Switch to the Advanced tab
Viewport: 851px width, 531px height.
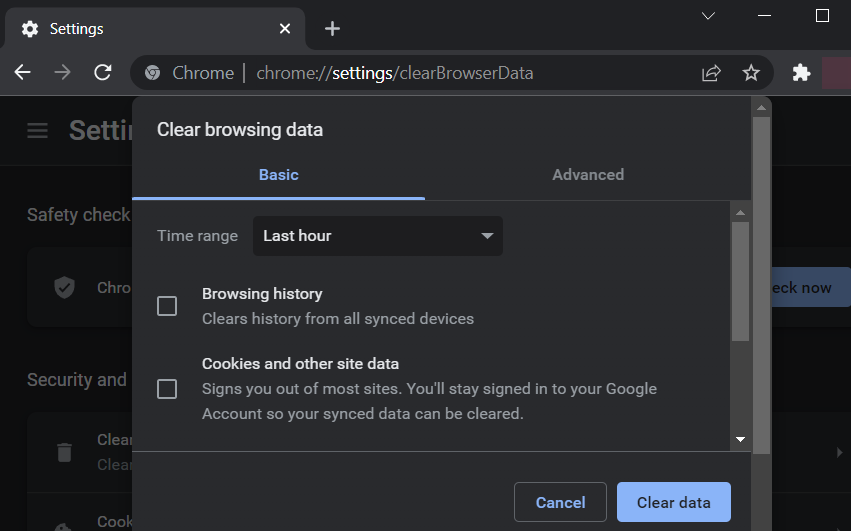point(588,175)
